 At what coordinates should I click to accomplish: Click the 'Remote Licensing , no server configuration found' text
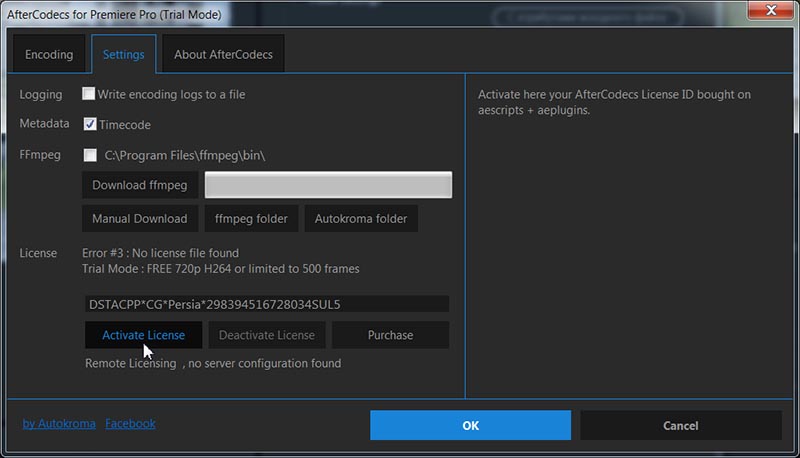[213, 363]
